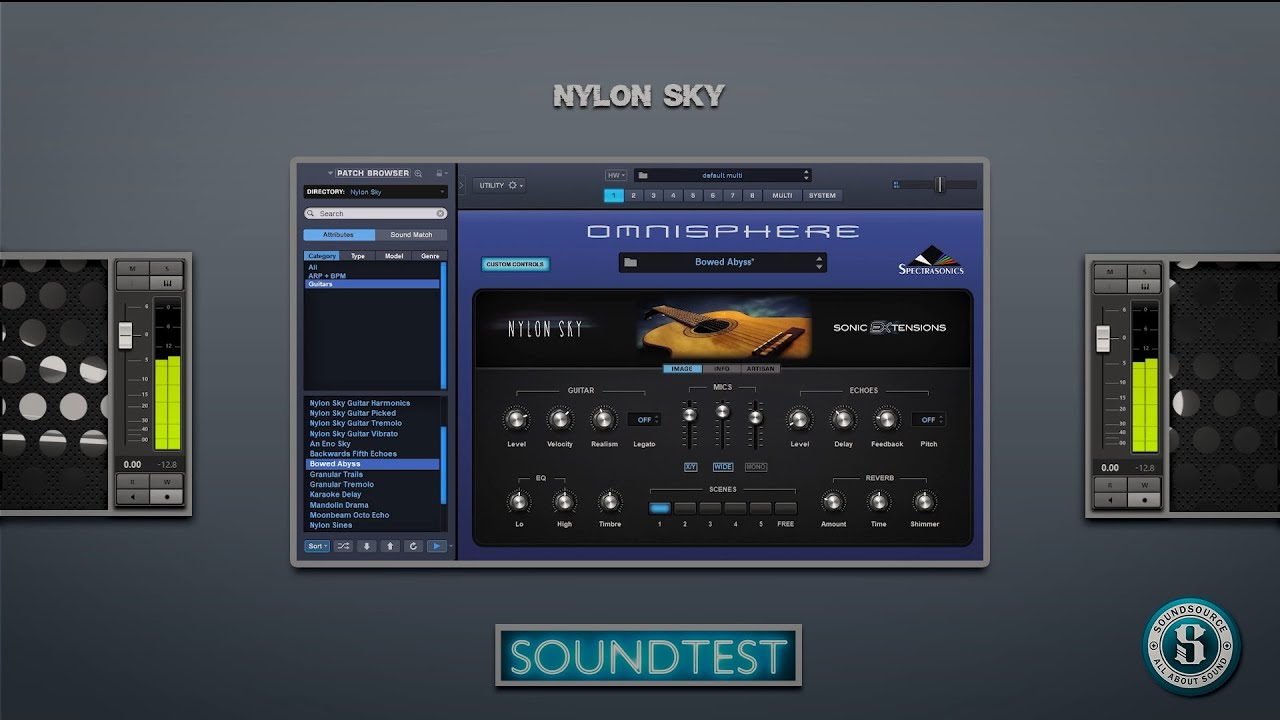Activate the FREE scene button
The image size is (1280, 720).
(x=786, y=508)
